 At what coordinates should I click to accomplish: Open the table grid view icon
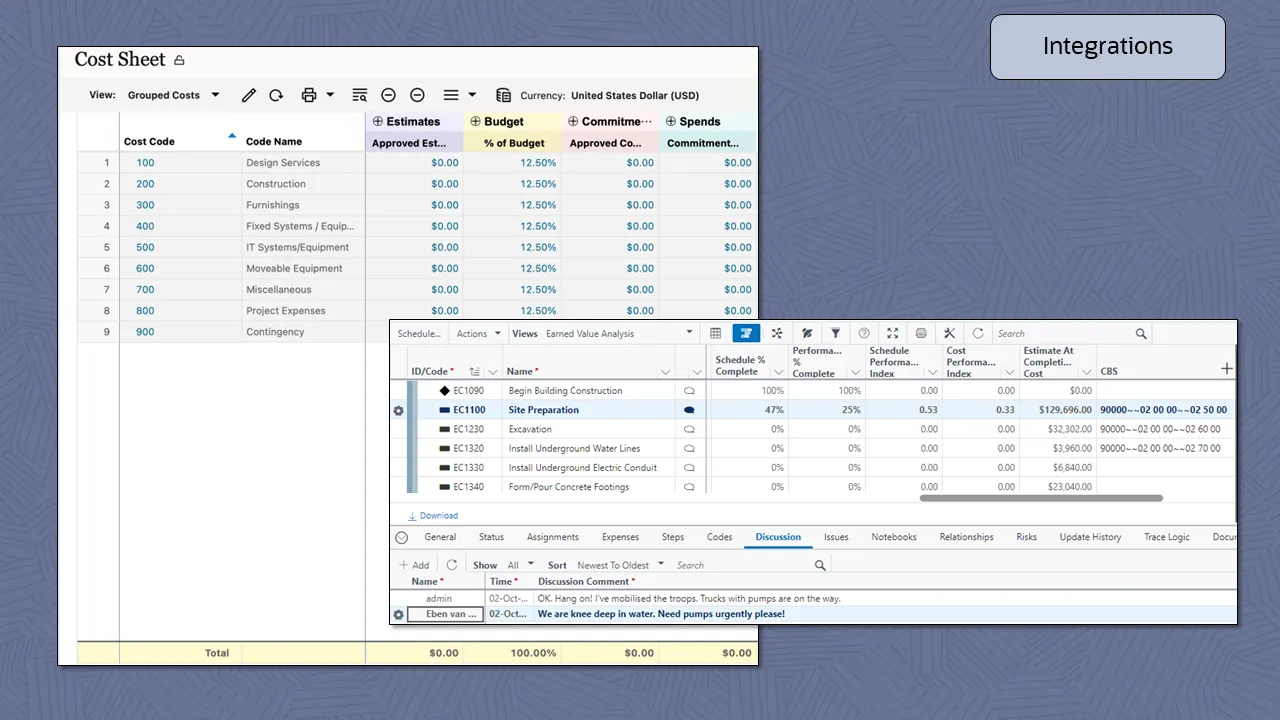click(x=717, y=333)
